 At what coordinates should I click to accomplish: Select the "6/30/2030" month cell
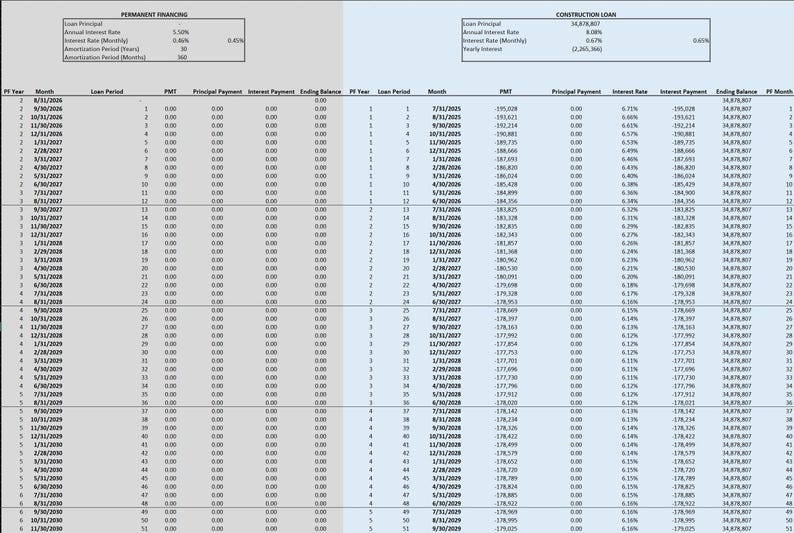[x=48, y=487]
